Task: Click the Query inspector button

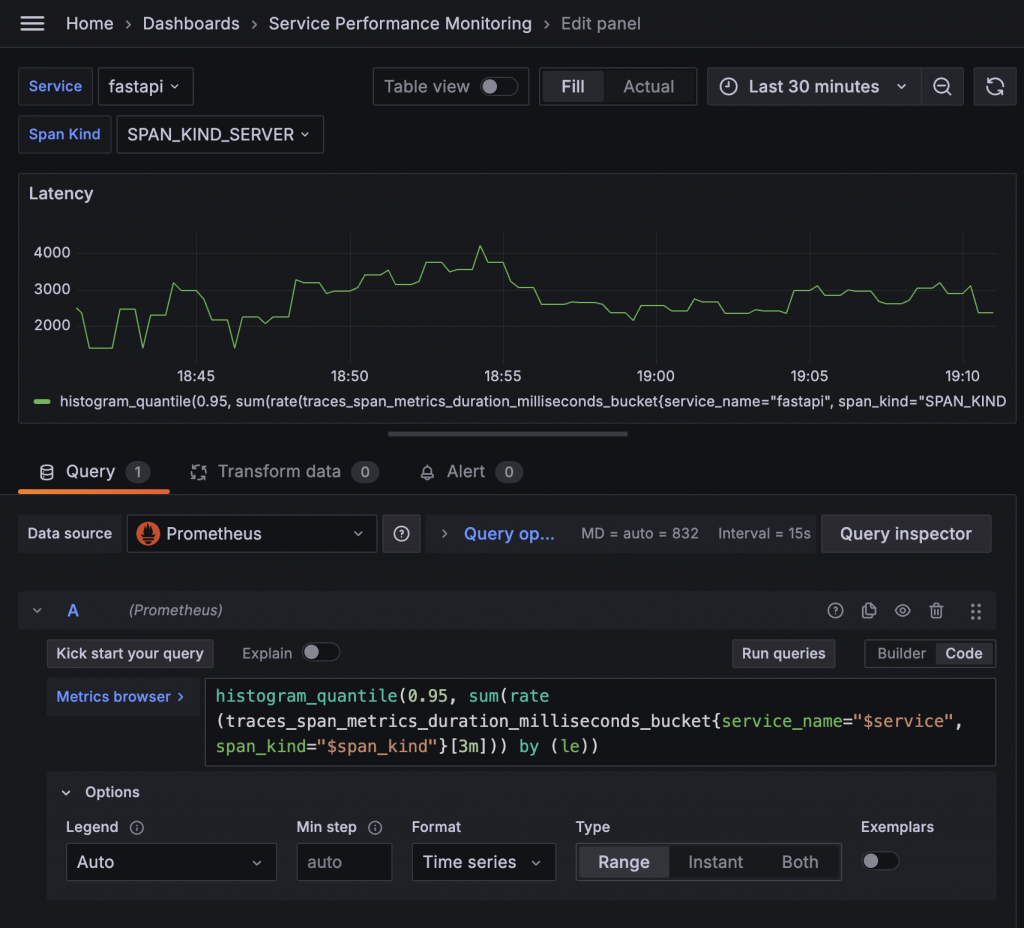Action: click(x=905, y=534)
